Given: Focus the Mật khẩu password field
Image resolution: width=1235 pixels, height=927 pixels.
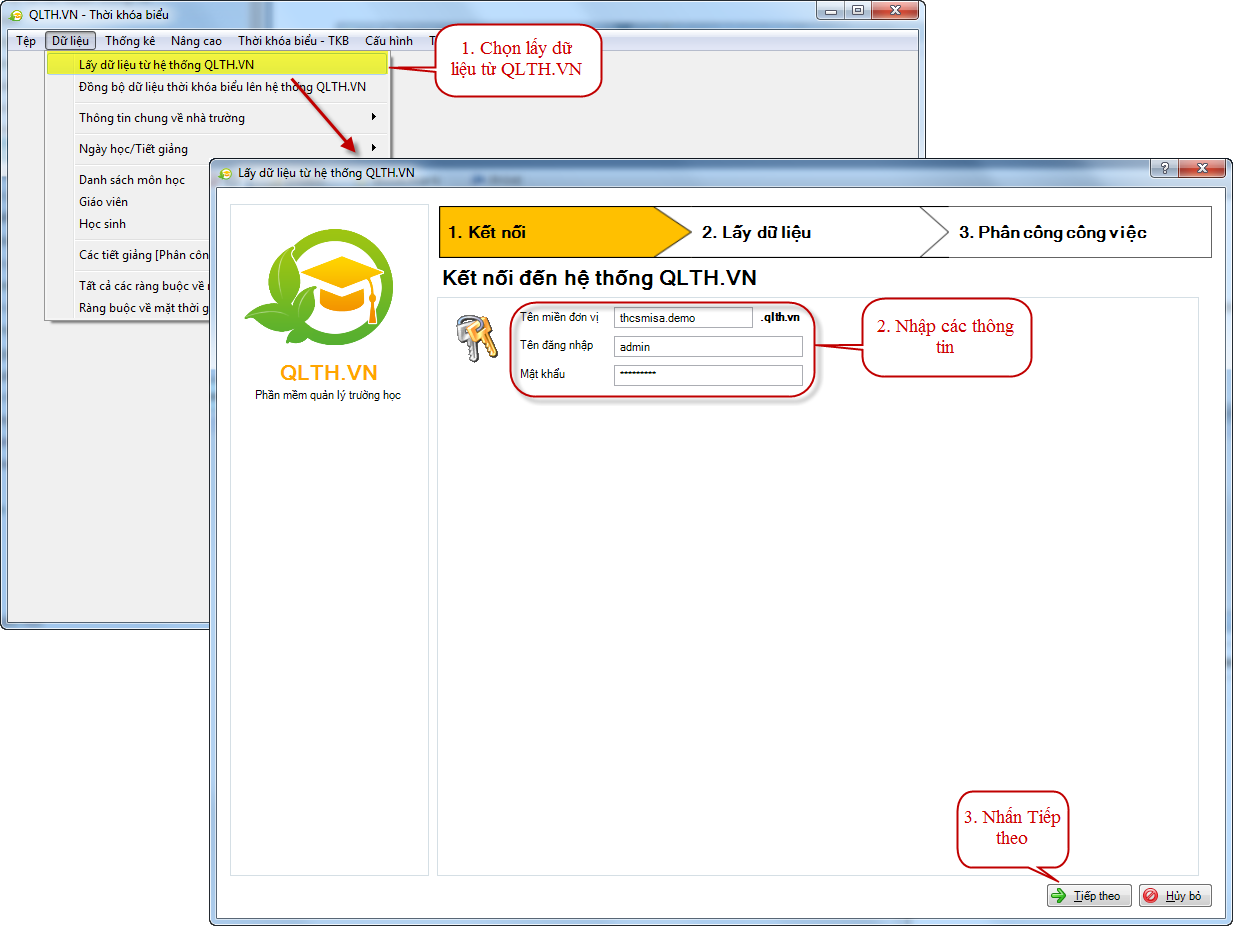Looking at the screenshot, I should click(x=708, y=376).
